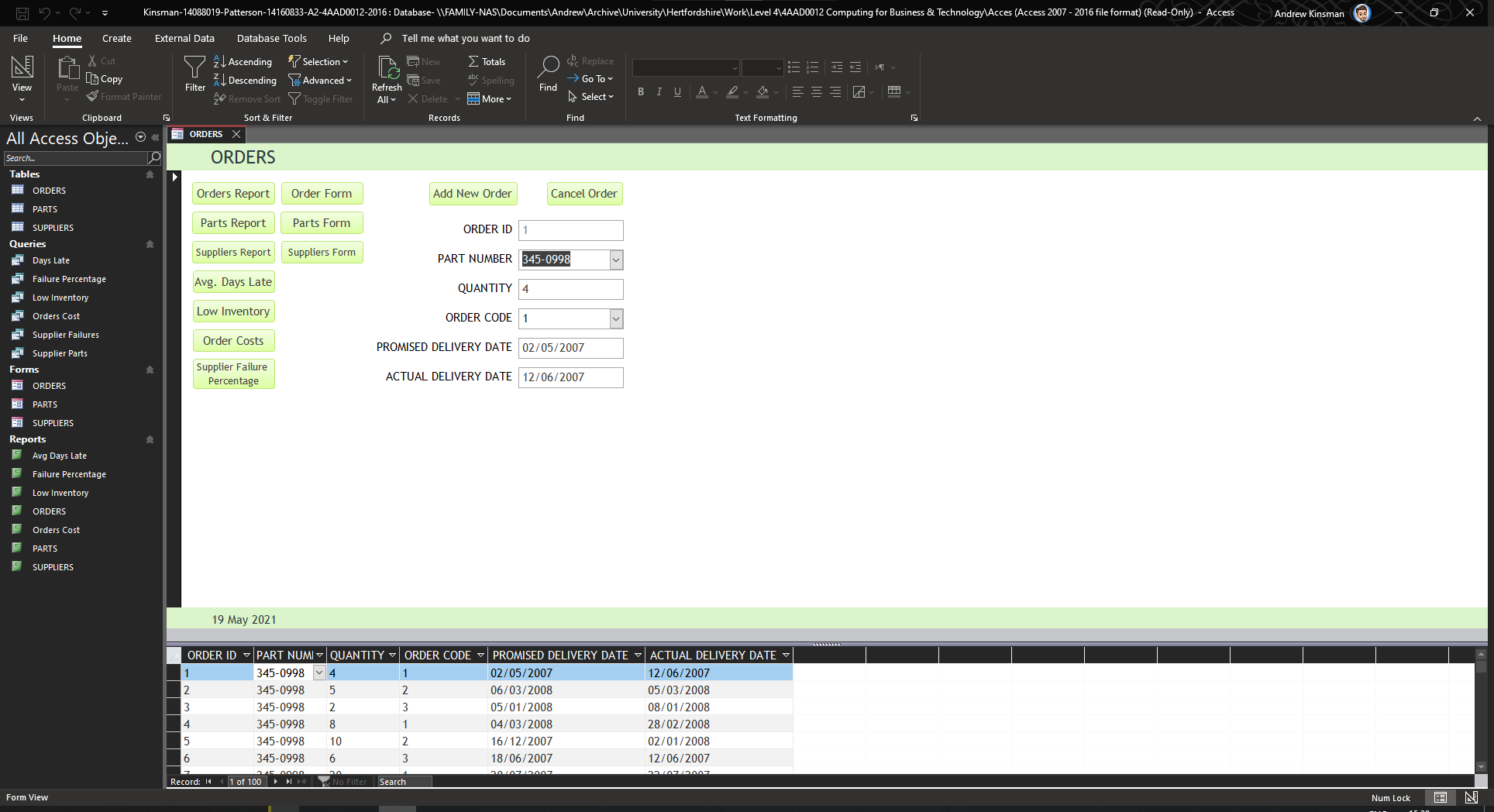Open the Database Tools tab
1494x812 pixels.
(271, 38)
